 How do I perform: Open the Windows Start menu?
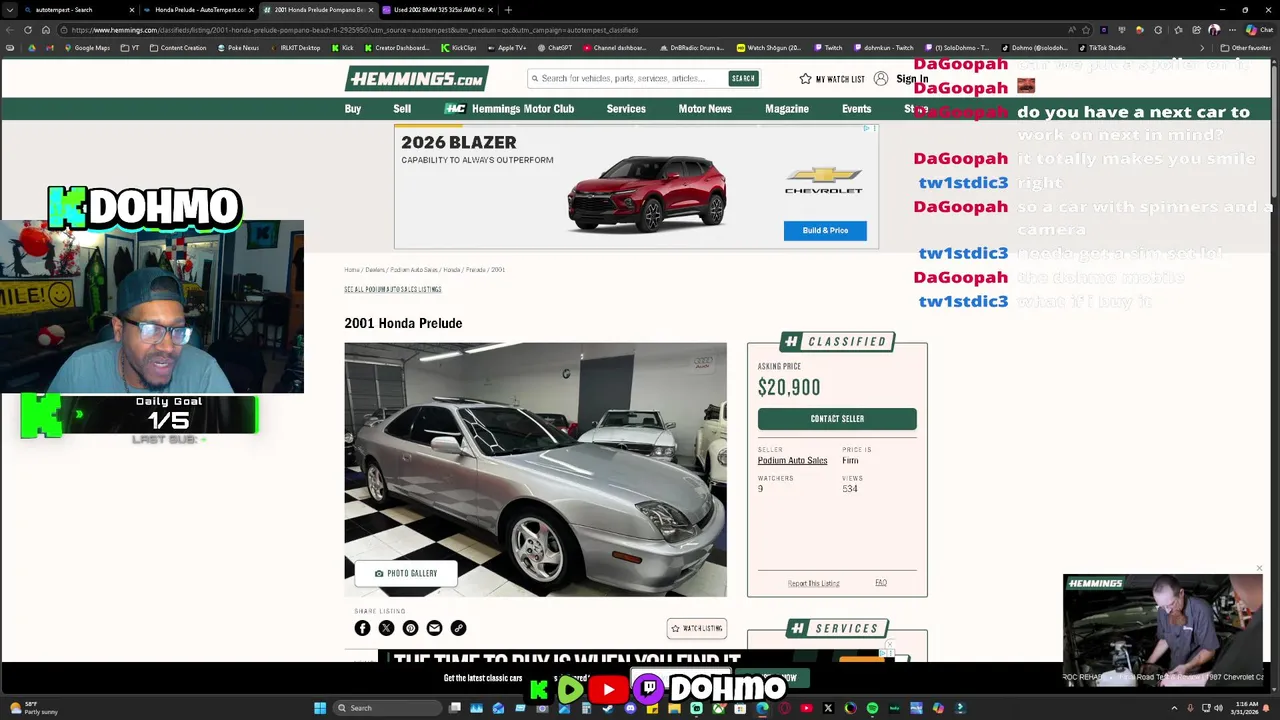(x=320, y=708)
